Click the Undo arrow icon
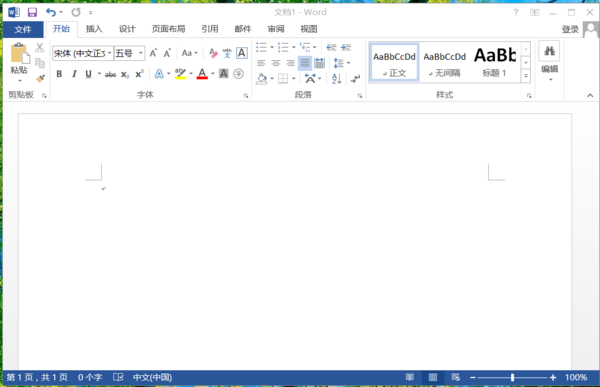This screenshot has width=600, height=387. (51, 12)
